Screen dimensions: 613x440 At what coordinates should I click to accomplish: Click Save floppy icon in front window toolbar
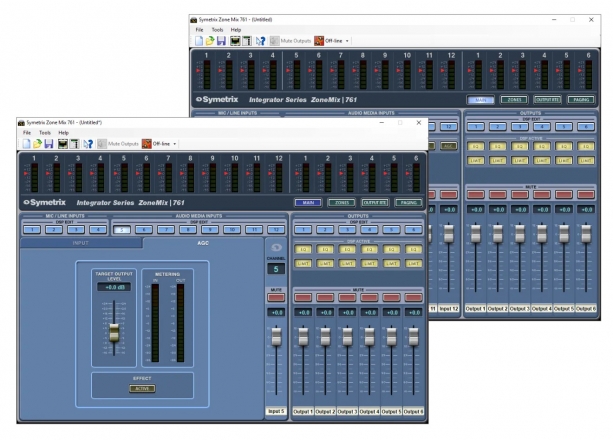coord(48,144)
